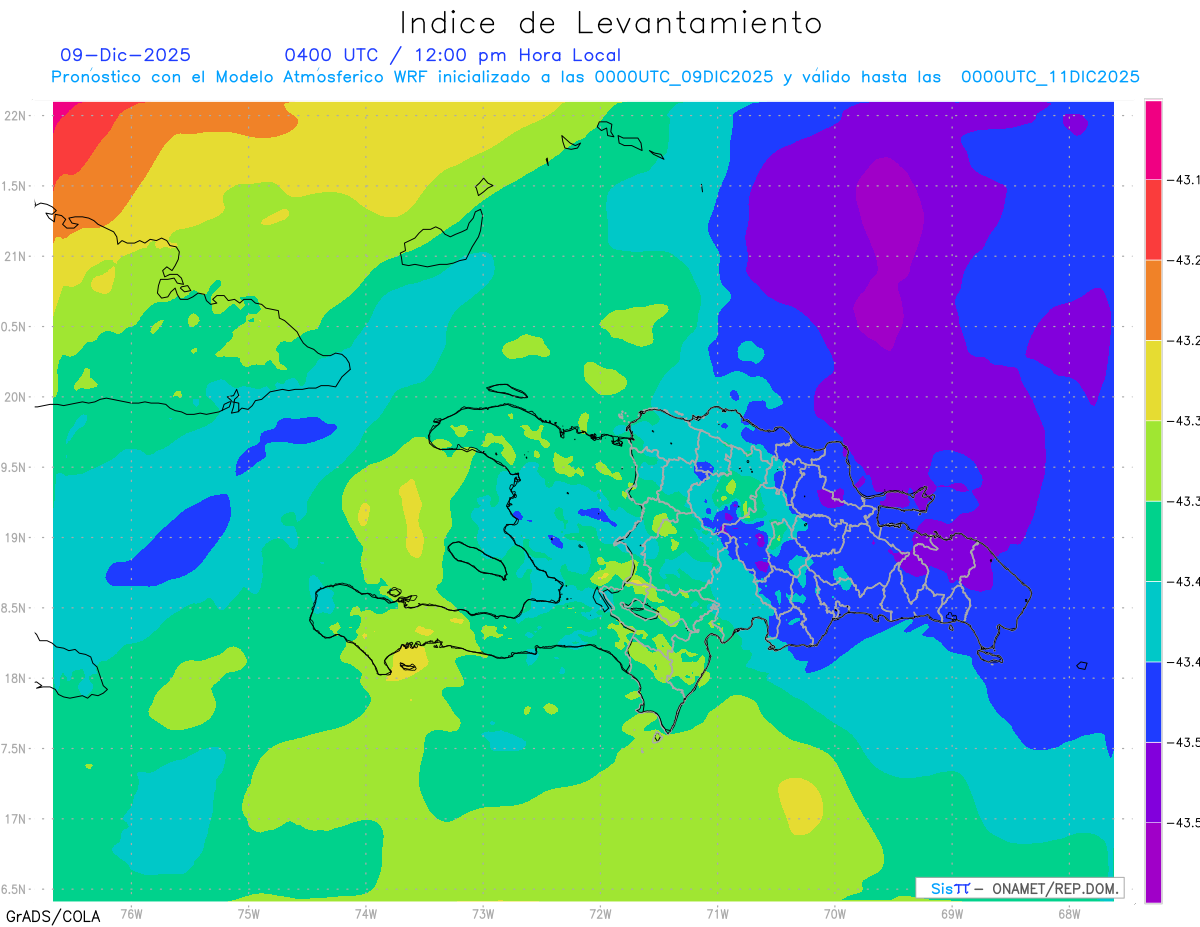Click the '75W' longitude label
Image resolution: width=1200 pixels, height=927 pixels.
pyautogui.click(x=248, y=914)
